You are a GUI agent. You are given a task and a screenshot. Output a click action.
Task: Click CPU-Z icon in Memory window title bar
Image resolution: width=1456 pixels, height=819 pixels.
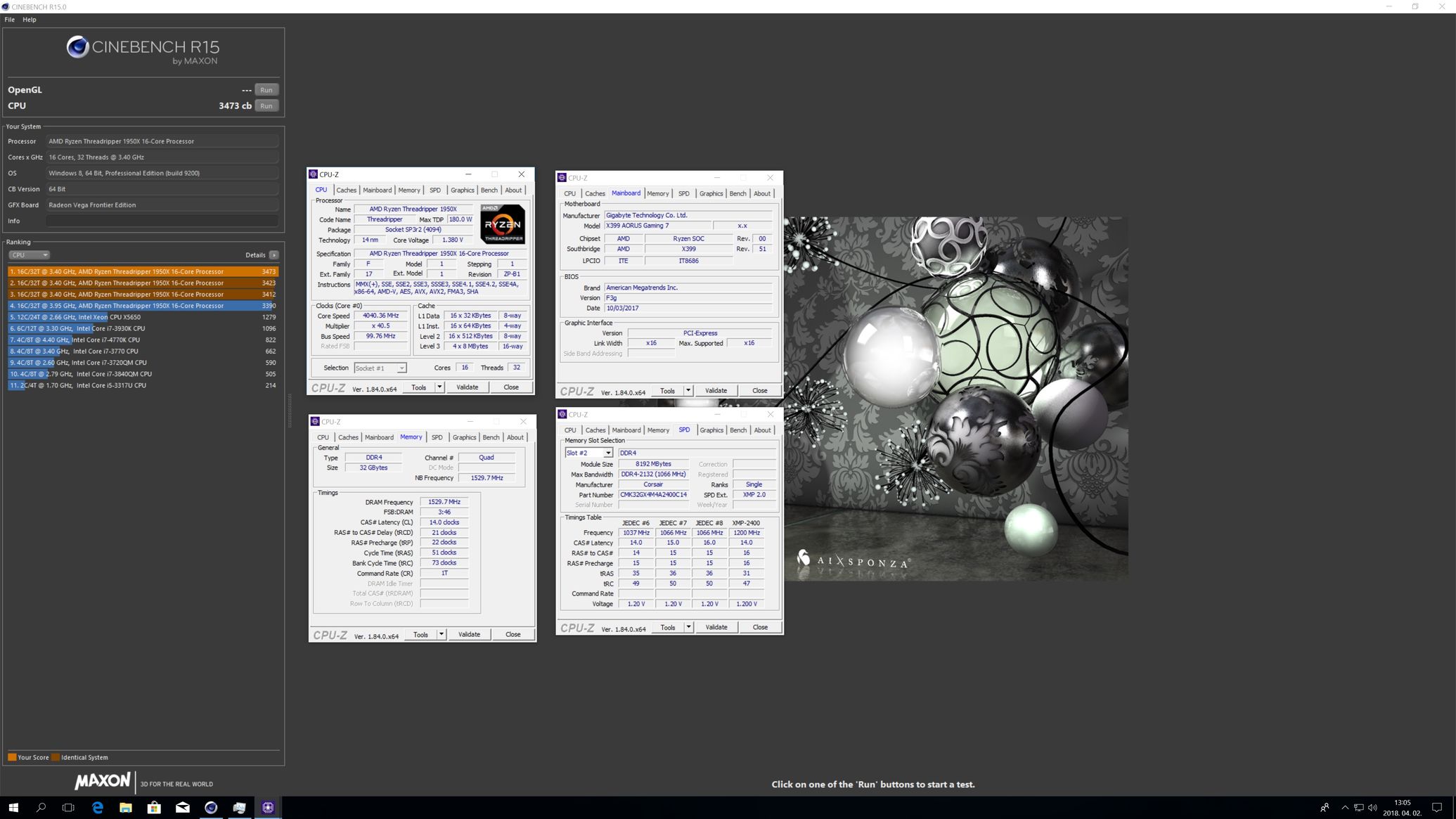coord(316,422)
